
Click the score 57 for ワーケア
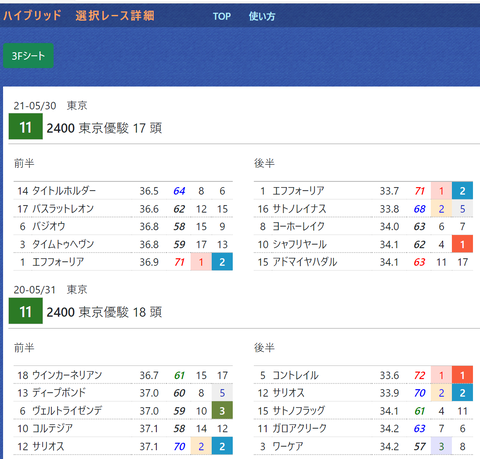[x=420, y=447]
